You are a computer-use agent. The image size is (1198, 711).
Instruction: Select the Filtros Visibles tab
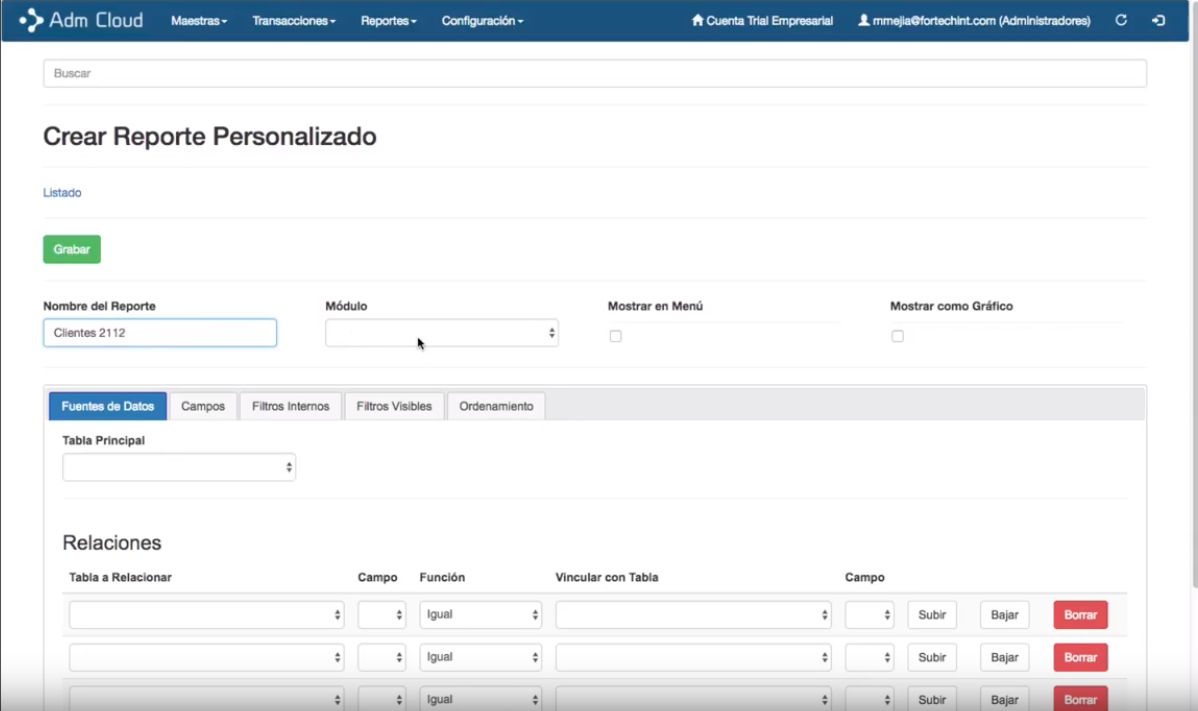click(x=394, y=406)
